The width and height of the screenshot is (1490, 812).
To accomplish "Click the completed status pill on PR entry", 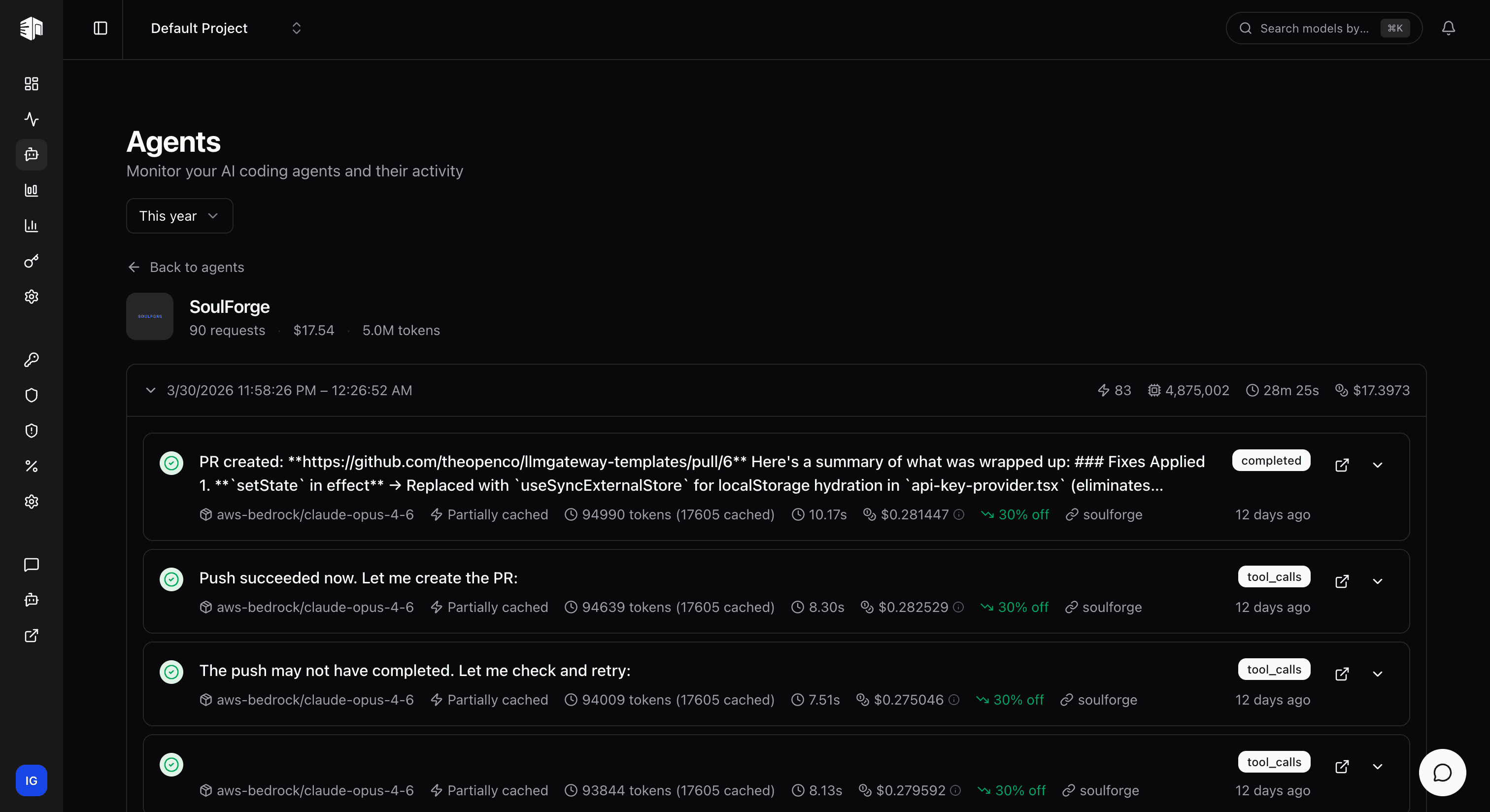I will (x=1271, y=460).
